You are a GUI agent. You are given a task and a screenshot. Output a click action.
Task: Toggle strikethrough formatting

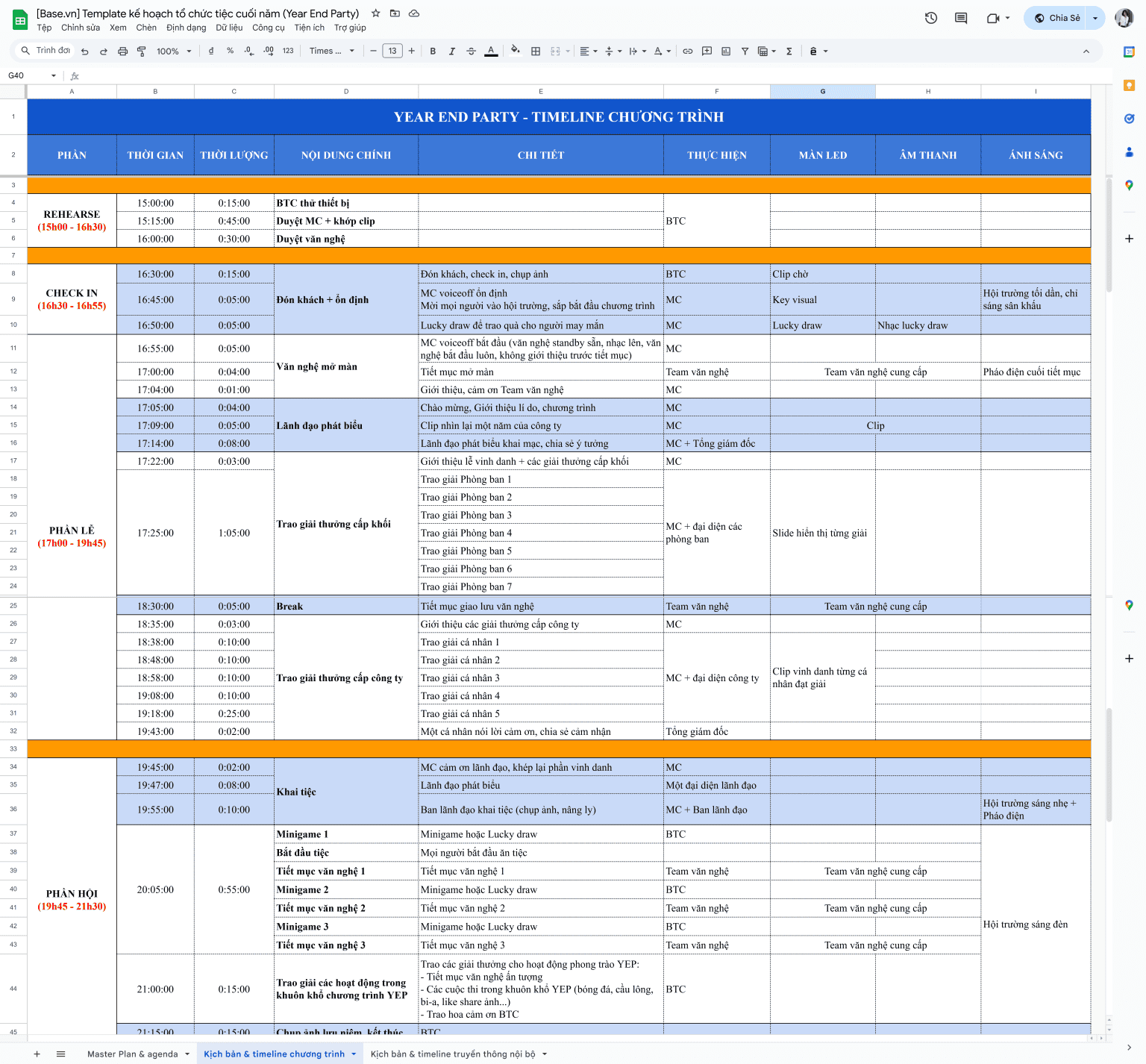[x=471, y=51]
